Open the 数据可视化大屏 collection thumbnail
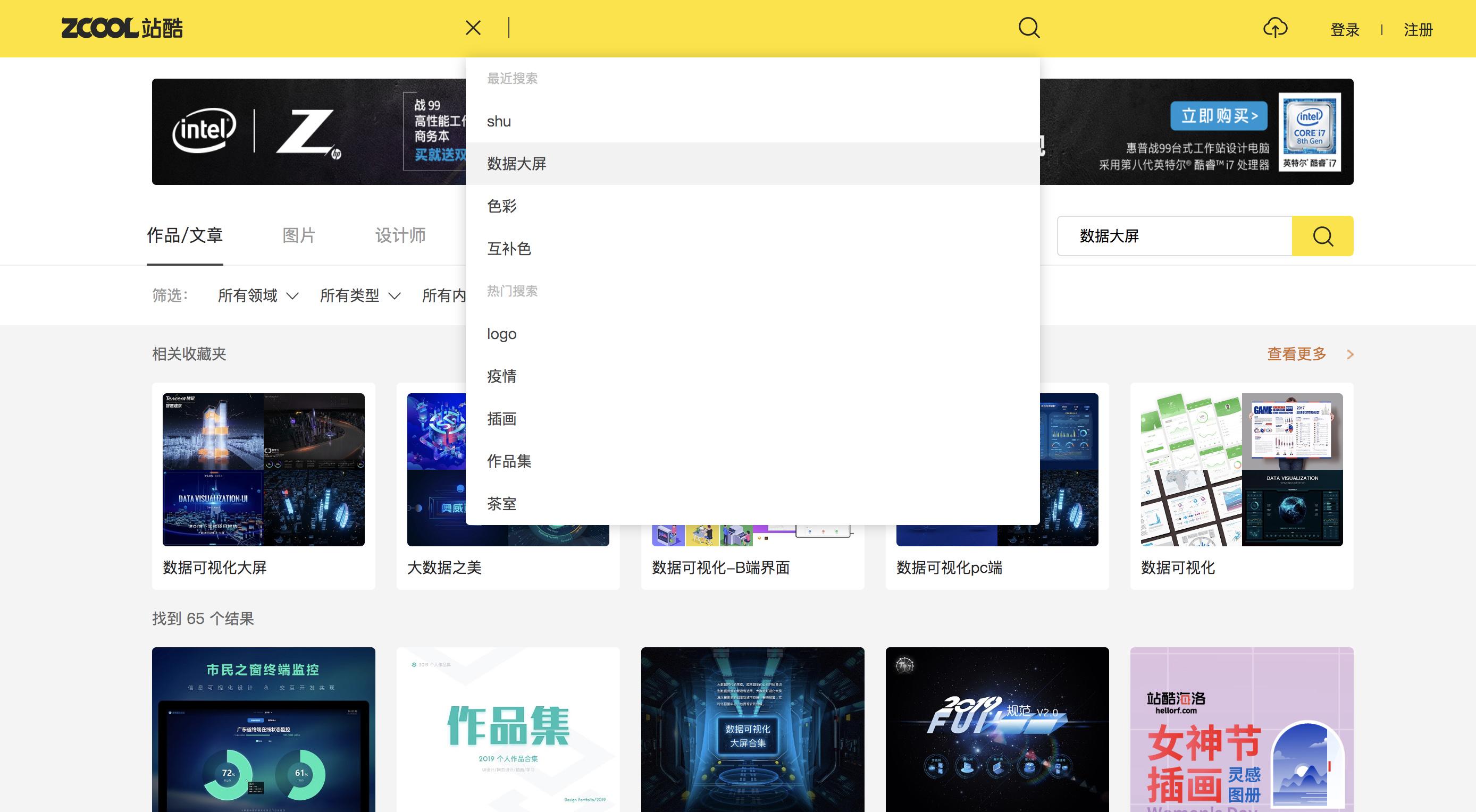Screen dimensions: 1476x812 tap(263, 469)
